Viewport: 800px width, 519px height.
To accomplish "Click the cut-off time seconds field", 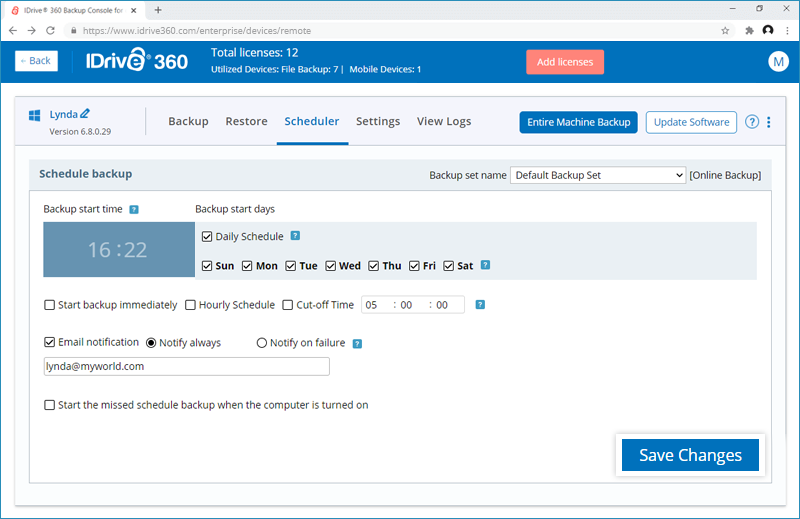I will click(442, 305).
